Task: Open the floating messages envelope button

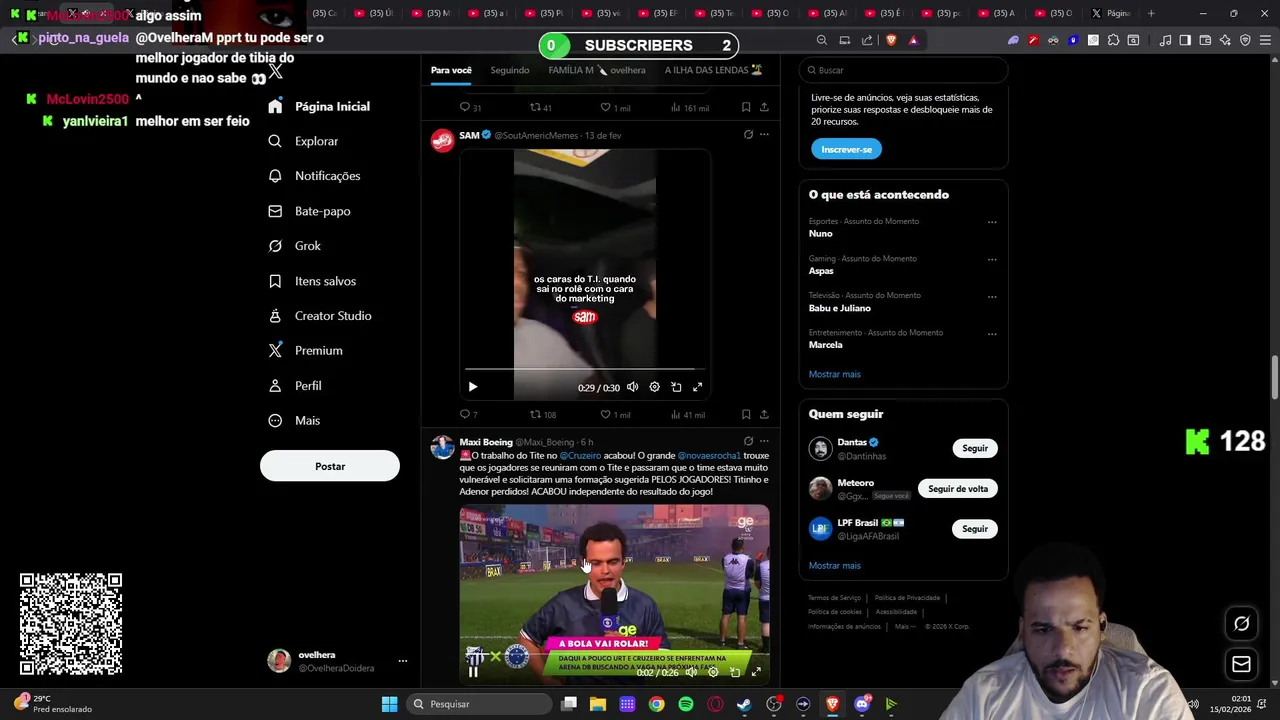Action: pos(1241,663)
